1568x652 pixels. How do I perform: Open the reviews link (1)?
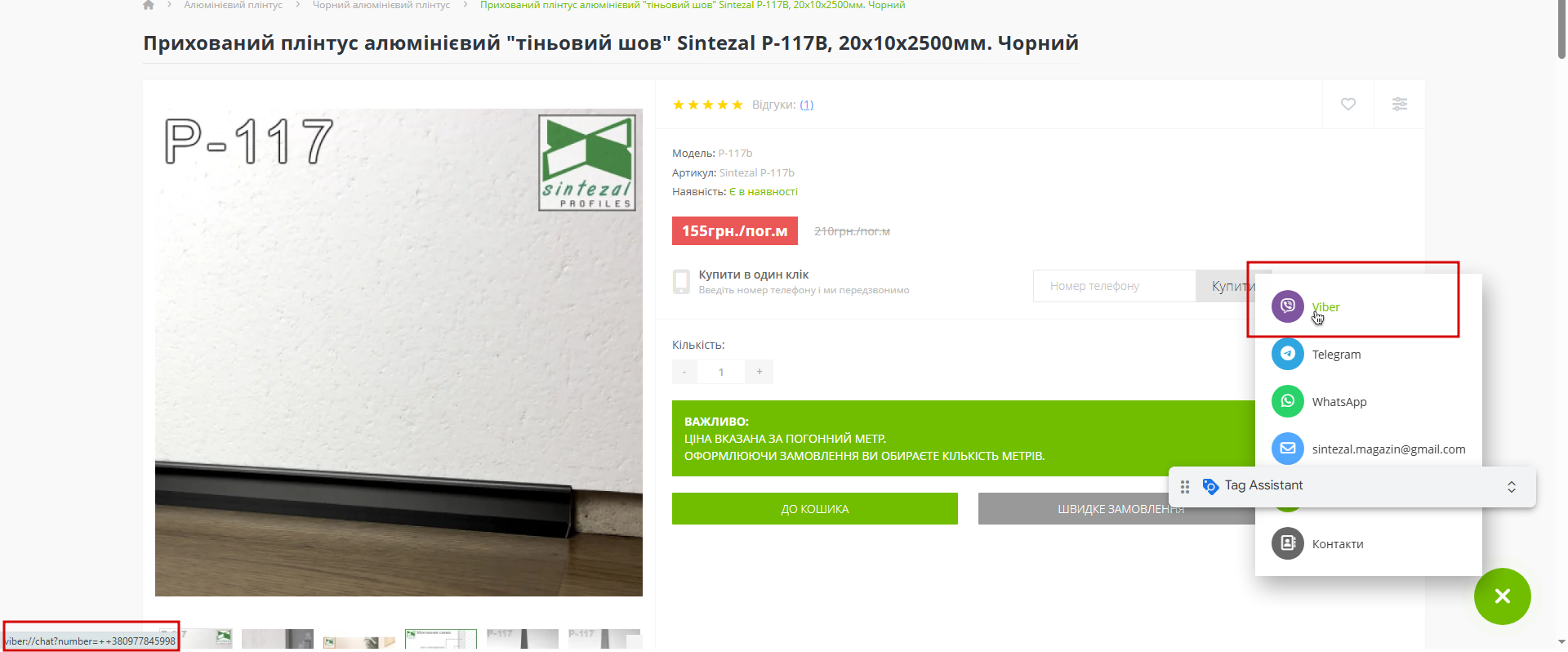[x=806, y=105]
